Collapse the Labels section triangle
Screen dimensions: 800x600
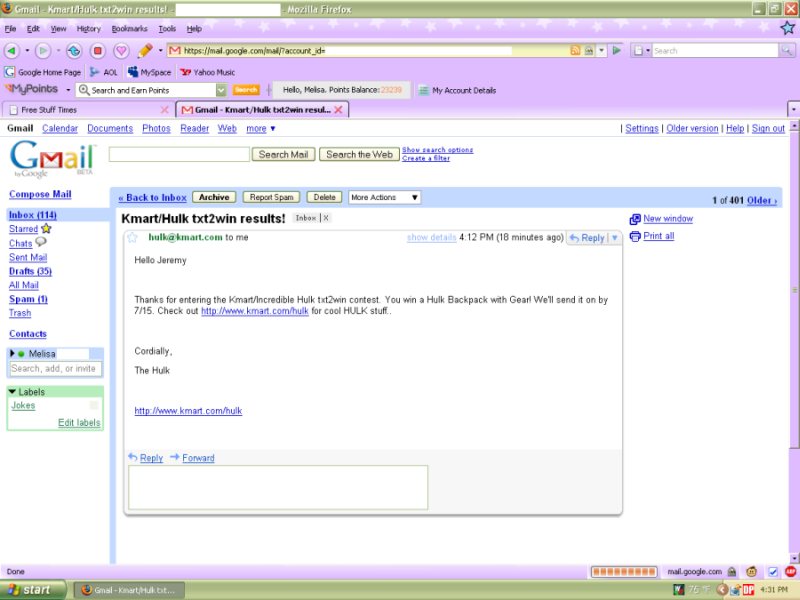point(12,392)
